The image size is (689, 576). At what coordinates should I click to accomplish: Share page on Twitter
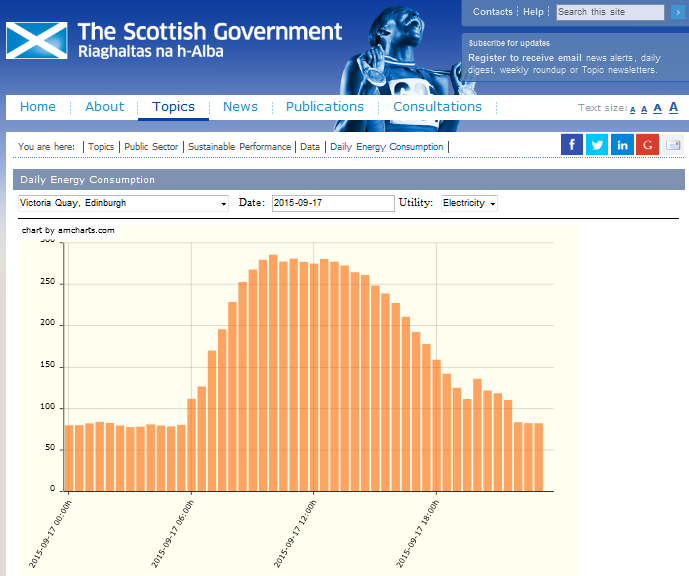(x=597, y=145)
